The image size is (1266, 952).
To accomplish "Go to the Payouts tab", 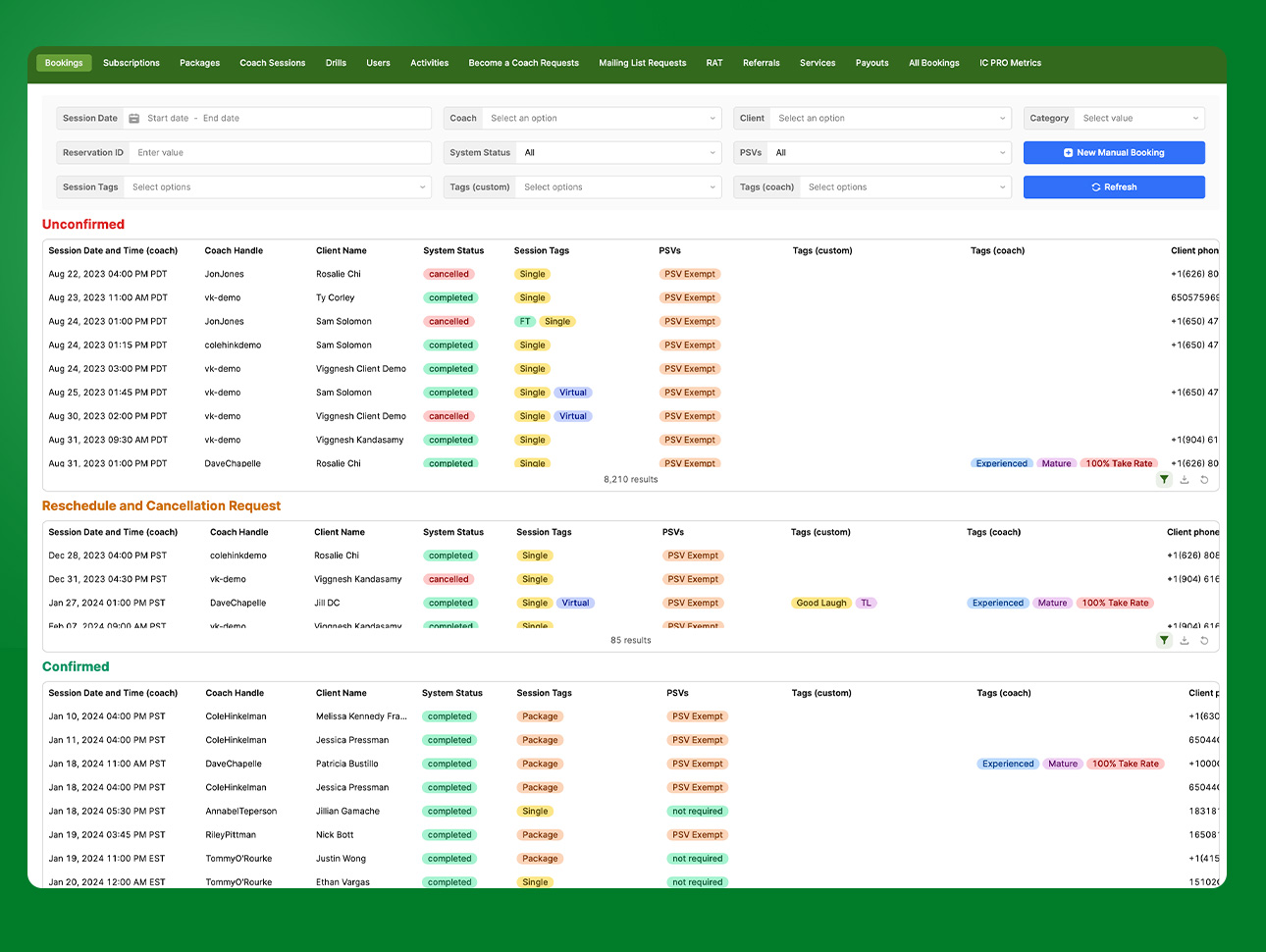I will [871, 63].
